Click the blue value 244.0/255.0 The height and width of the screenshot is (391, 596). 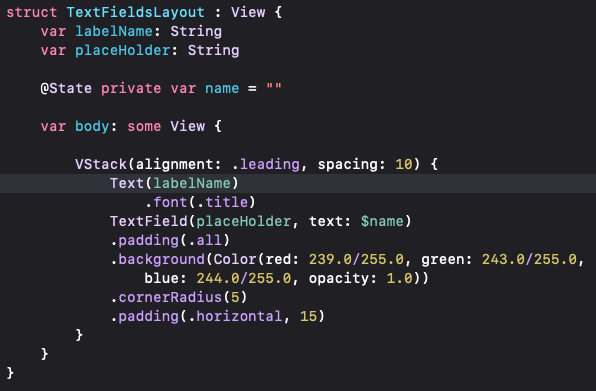(x=244, y=279)
